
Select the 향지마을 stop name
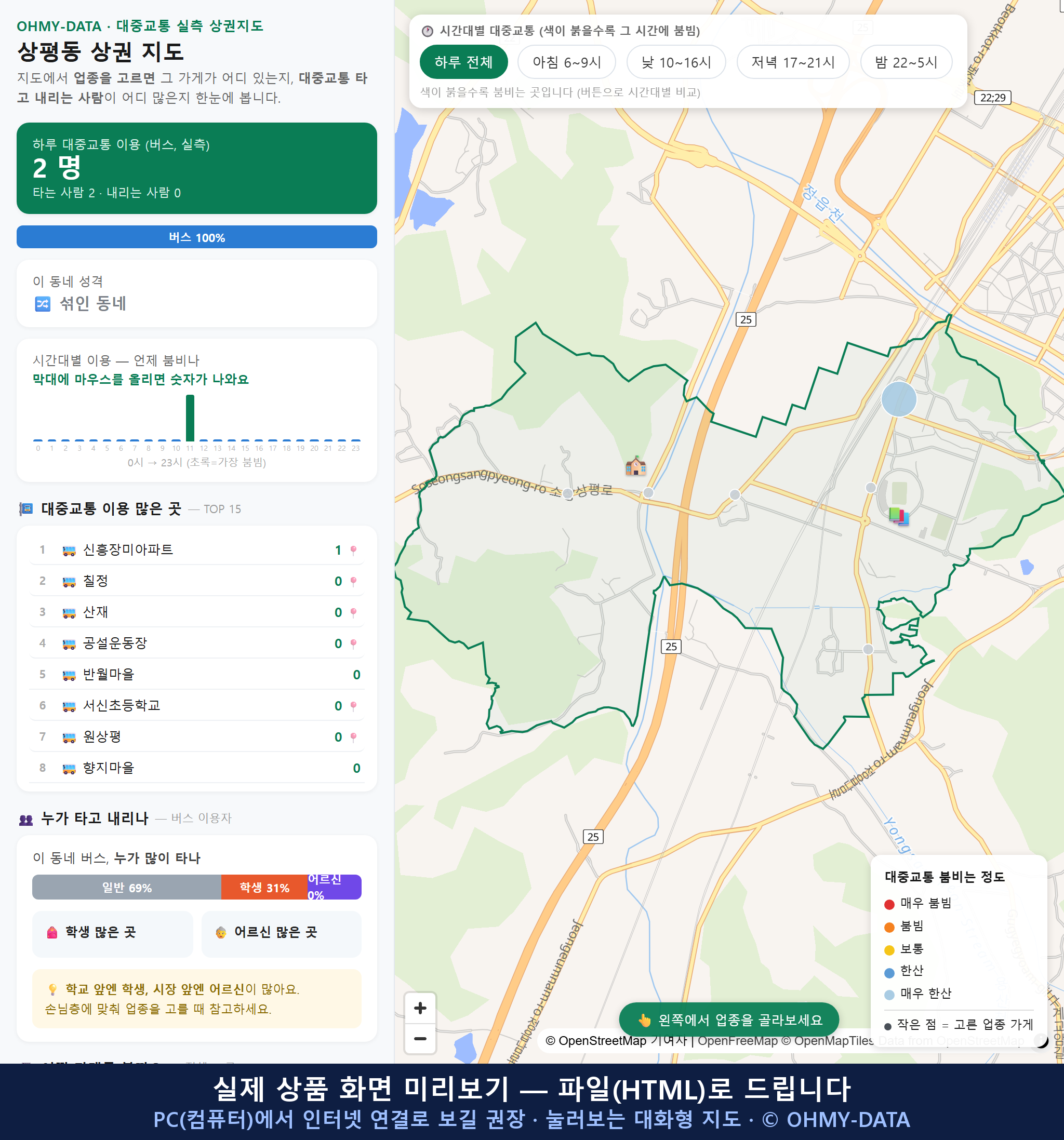[109, 769]
